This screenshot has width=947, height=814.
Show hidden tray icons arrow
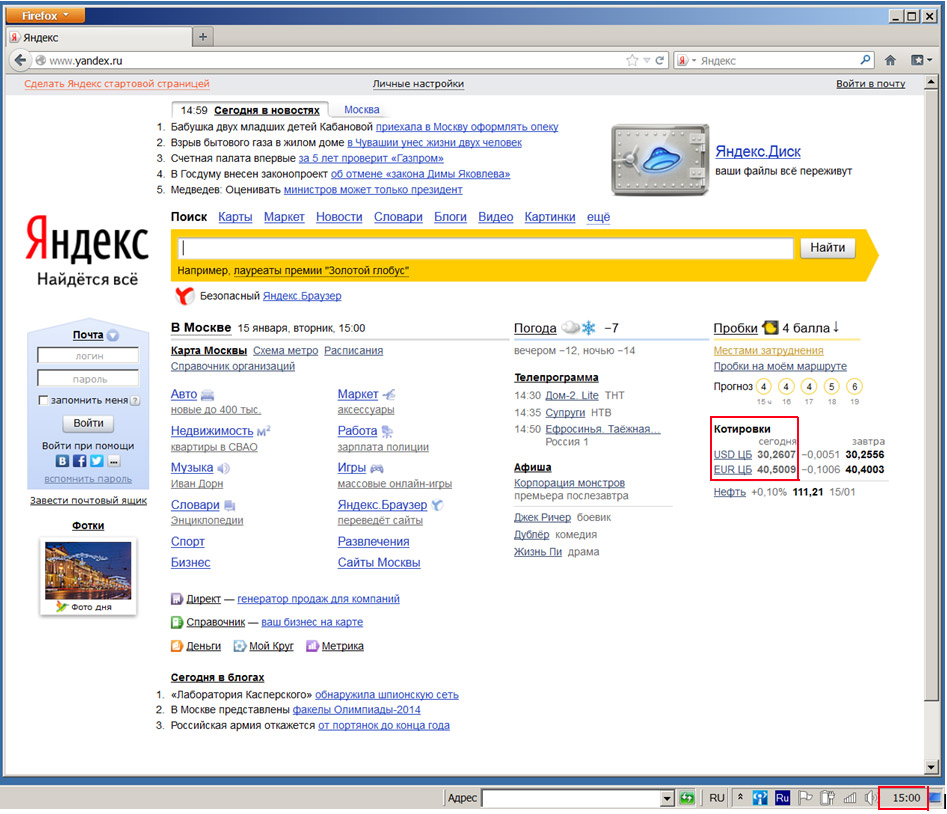(740, 797)
